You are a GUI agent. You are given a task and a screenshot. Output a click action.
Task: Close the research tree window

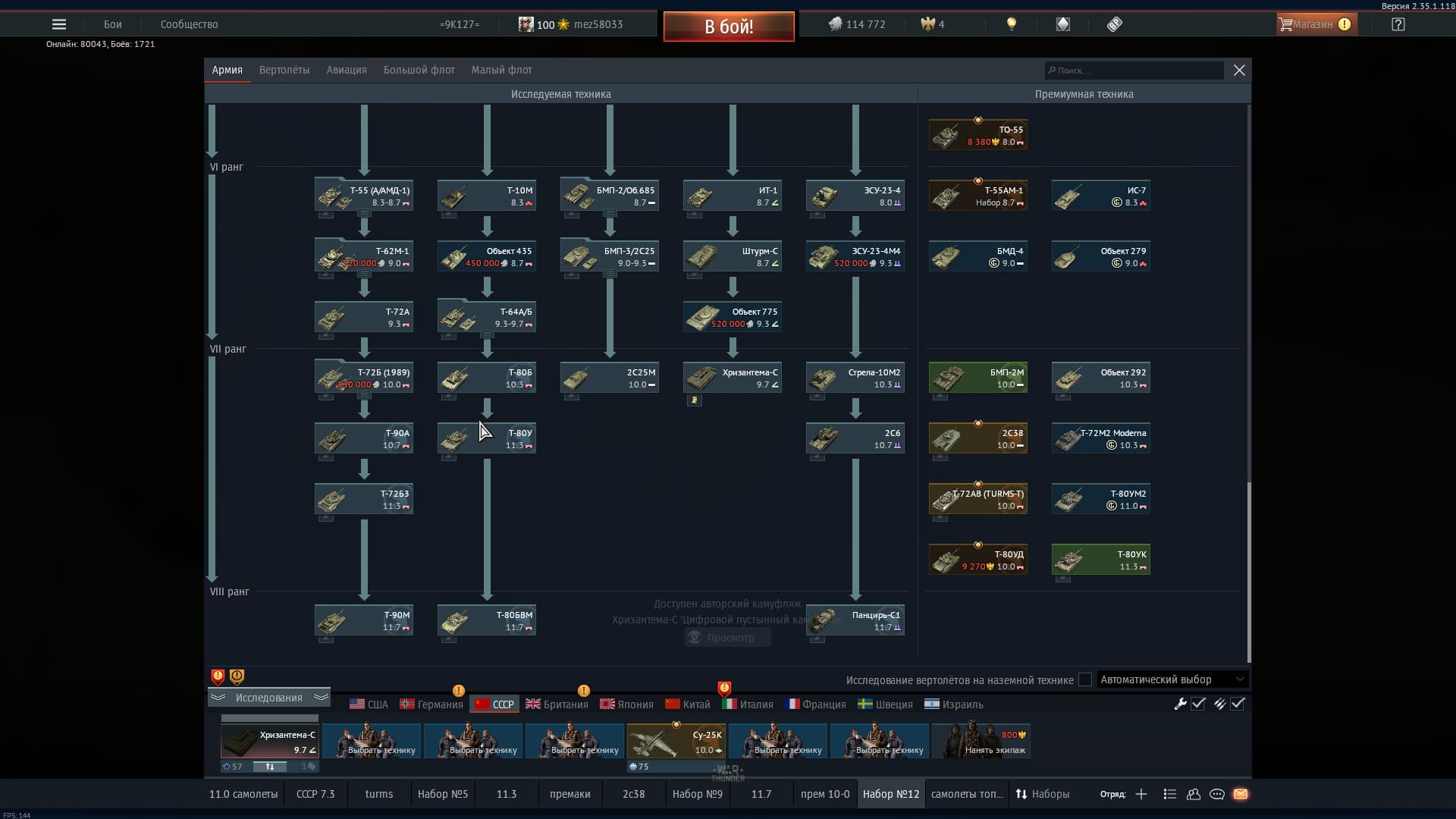tap(1239, 70)
